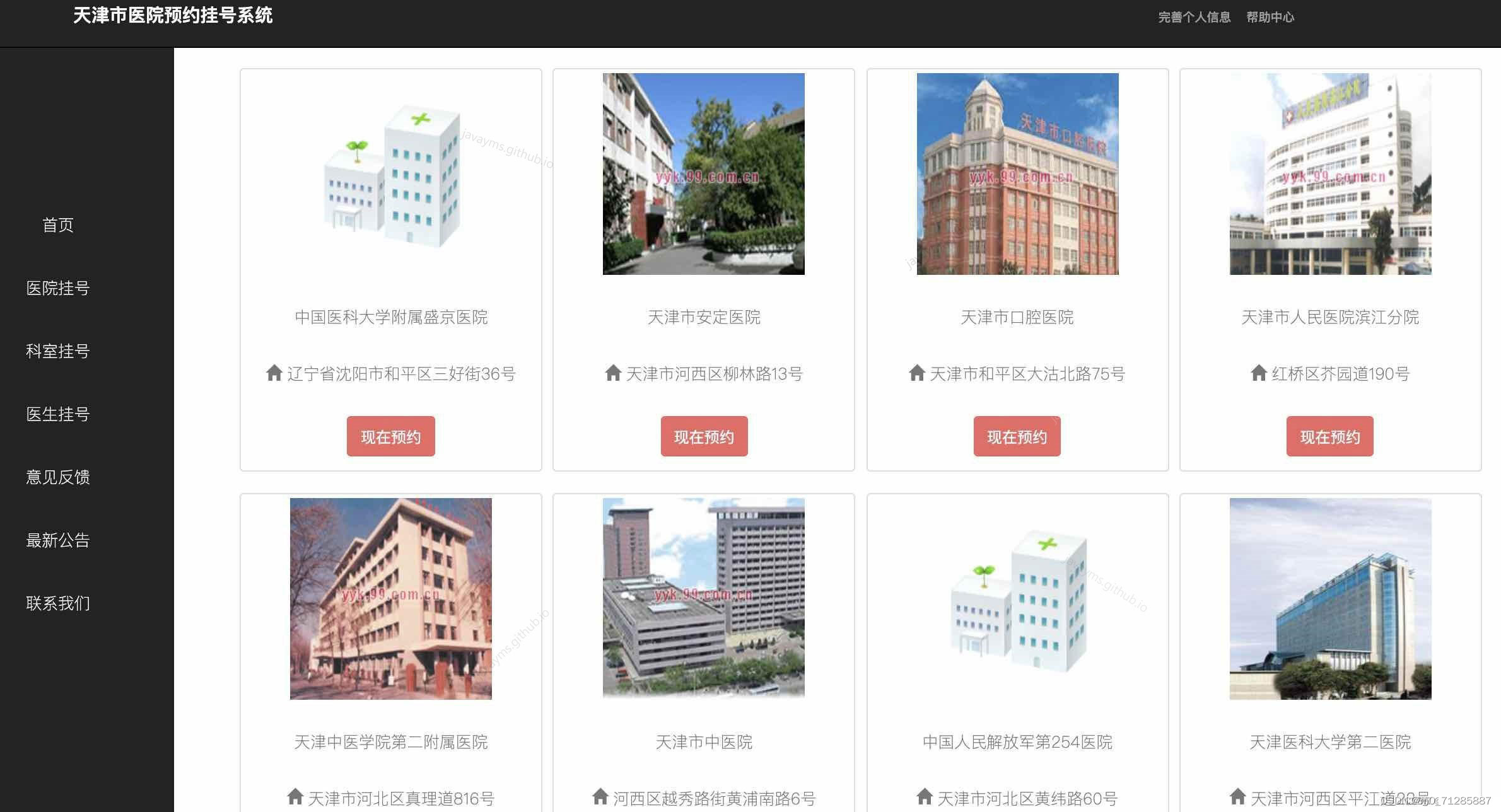Select 医院挂号 in the sidebar
This screenshot has height=812, width=1501.
click(59, 288)
